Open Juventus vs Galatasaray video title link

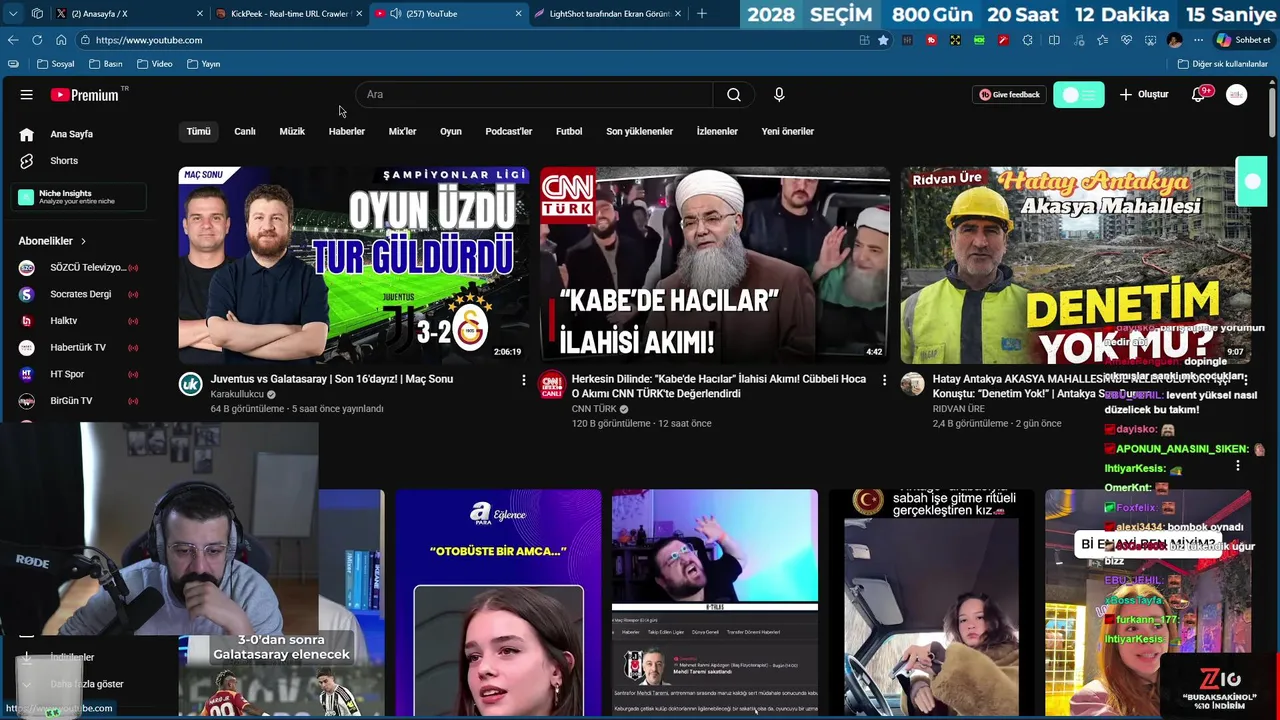click(x=332, y=380)
